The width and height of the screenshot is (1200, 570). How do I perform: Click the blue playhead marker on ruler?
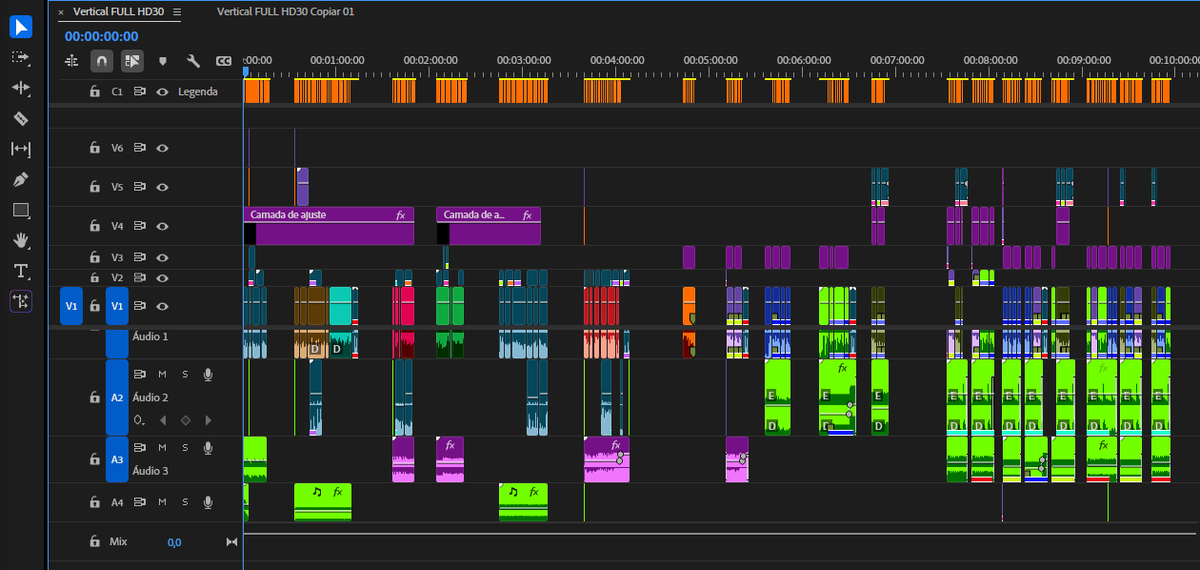(245, 71)
